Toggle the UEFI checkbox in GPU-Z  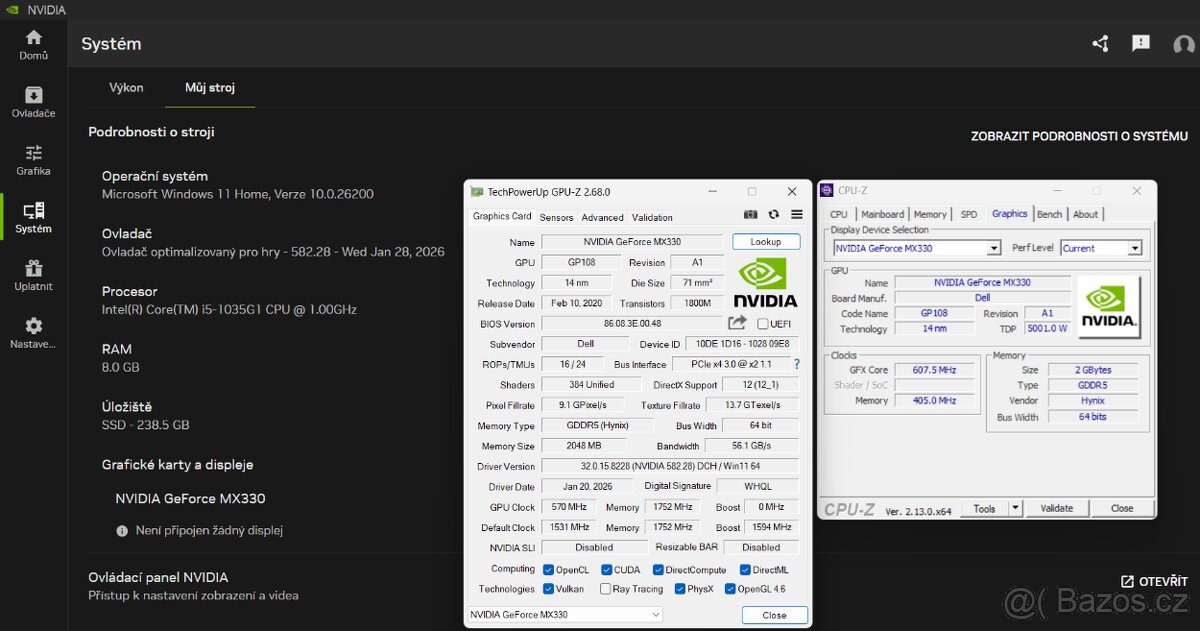point(763,324)
